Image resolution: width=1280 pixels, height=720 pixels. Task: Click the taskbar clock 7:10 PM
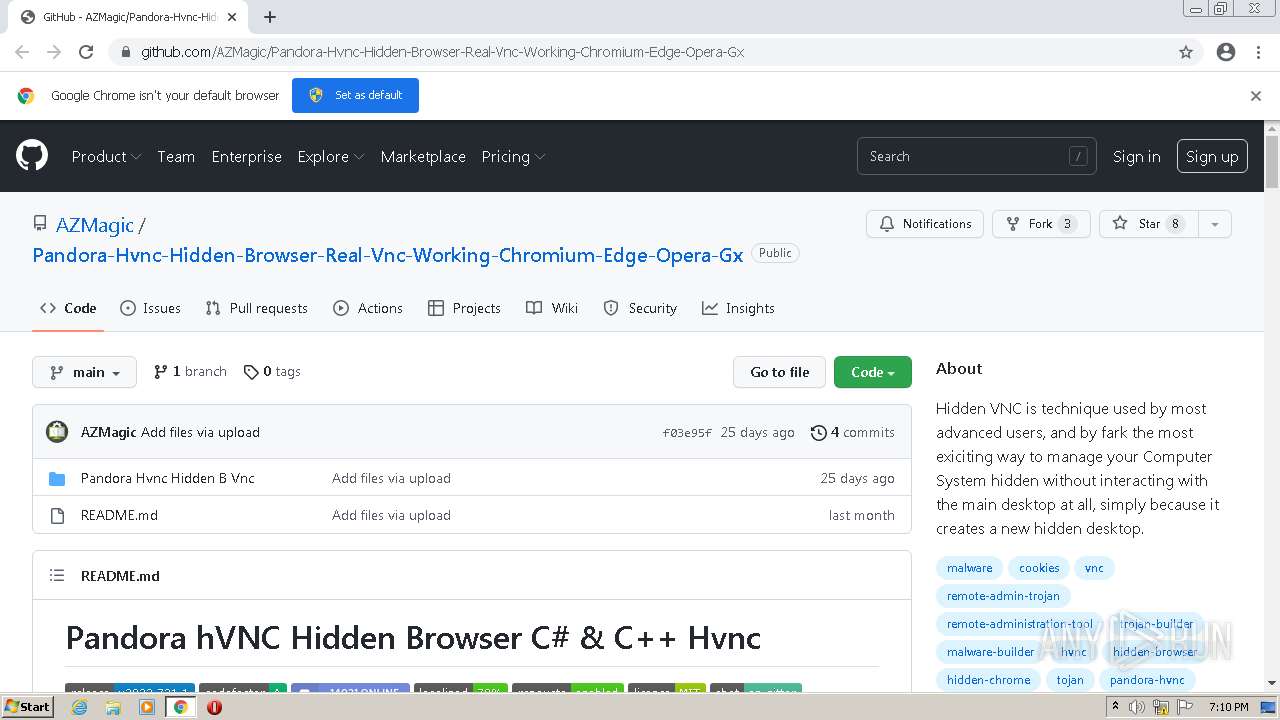click(1228, 707)
